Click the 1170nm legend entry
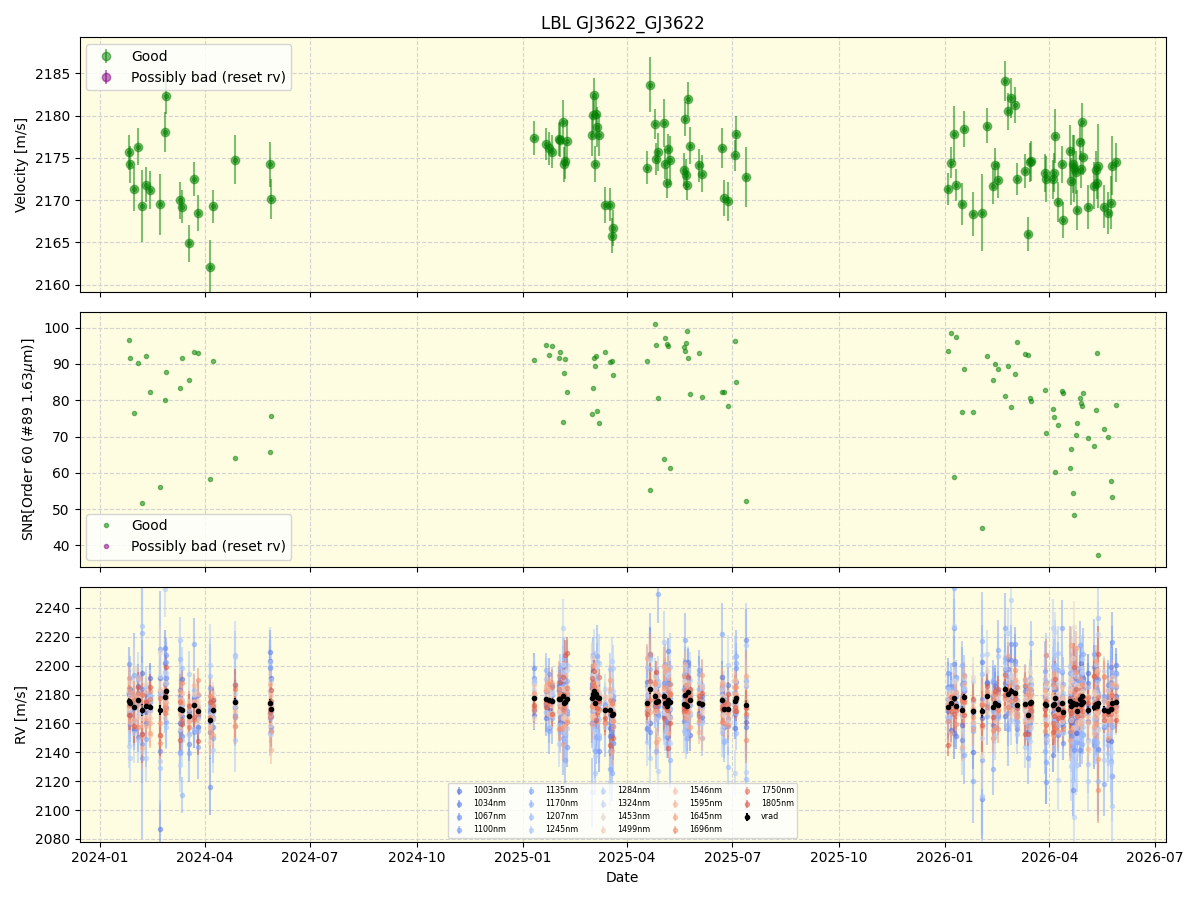 pos(561,803)
